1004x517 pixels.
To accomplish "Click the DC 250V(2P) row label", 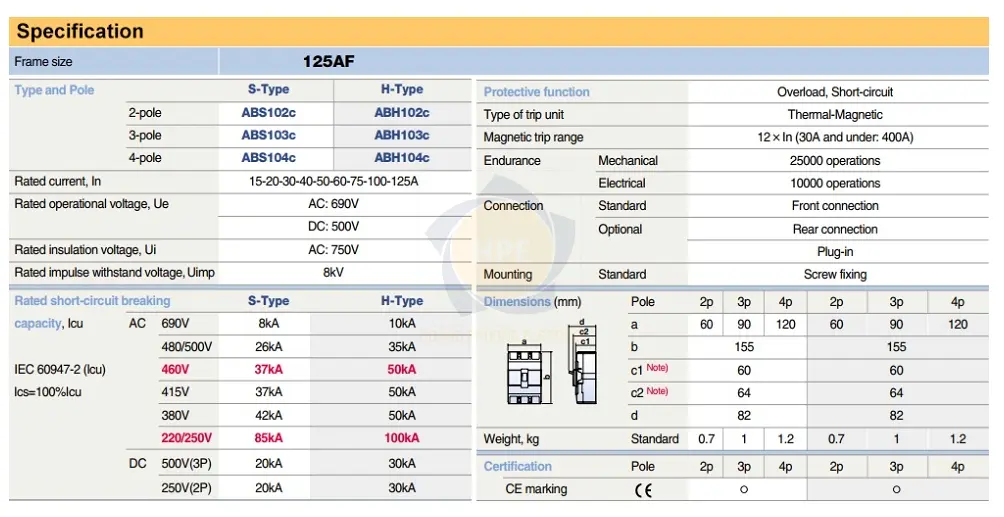I will pyautogui.click(x=186, y=488).
